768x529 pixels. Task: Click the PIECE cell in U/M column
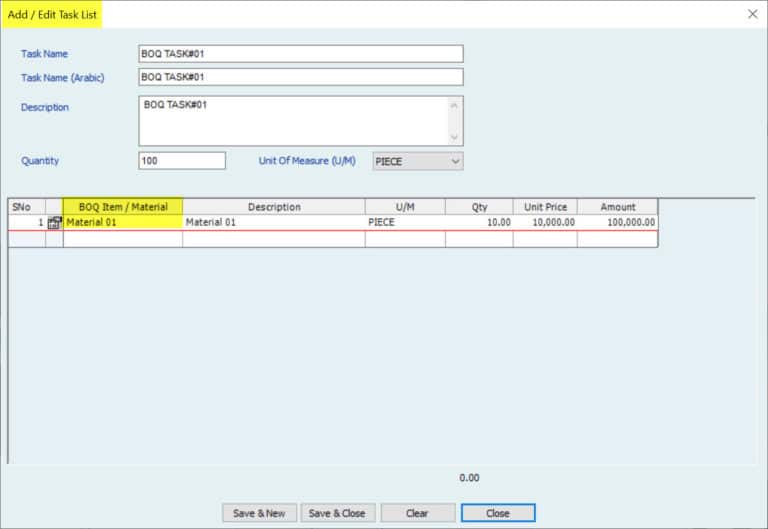(x=405, y=223)
